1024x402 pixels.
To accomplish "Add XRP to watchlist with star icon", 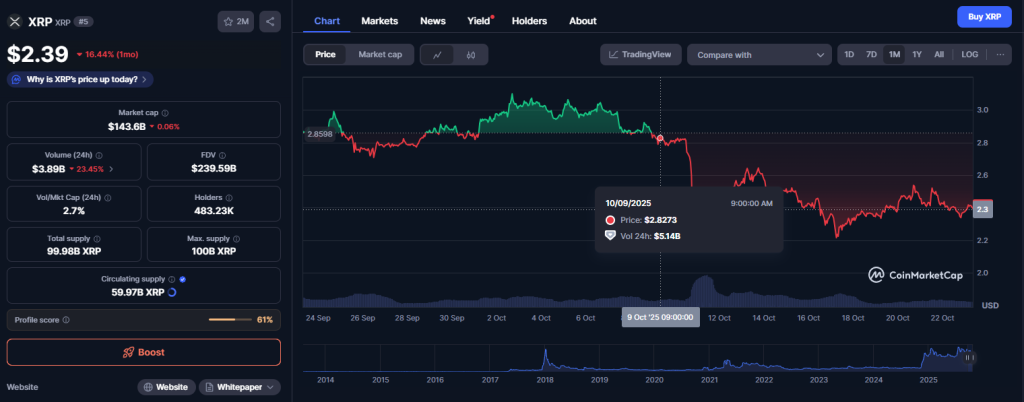I will click(235, 20).
